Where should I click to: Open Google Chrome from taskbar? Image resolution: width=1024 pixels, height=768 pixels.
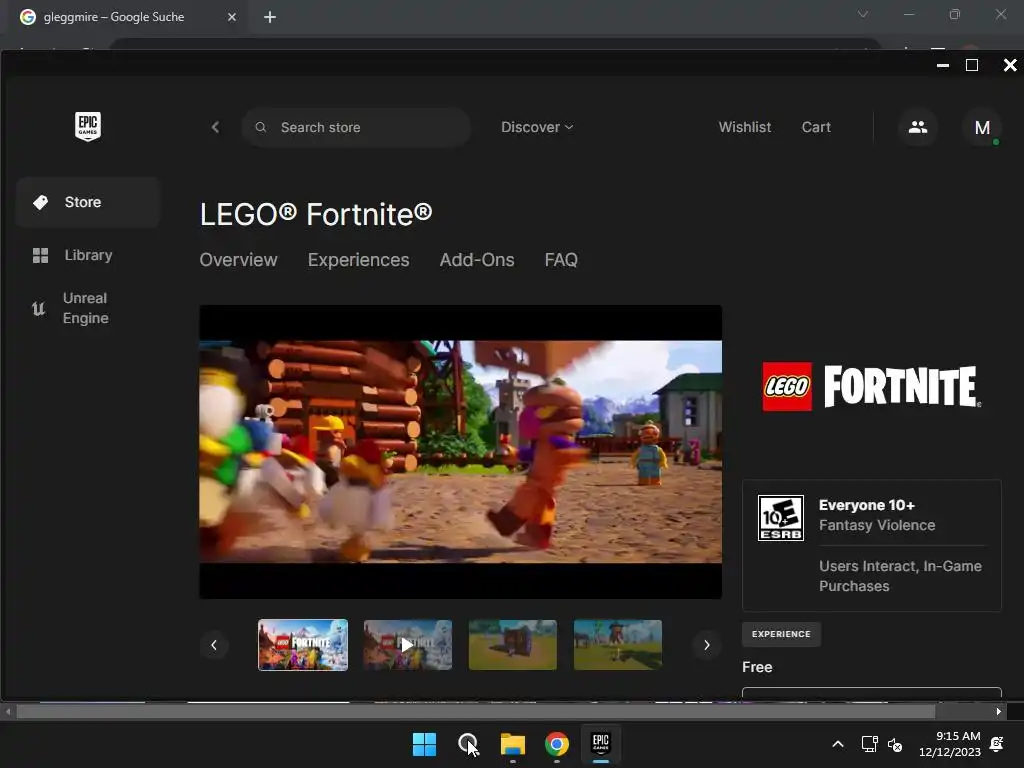[556, 744]
